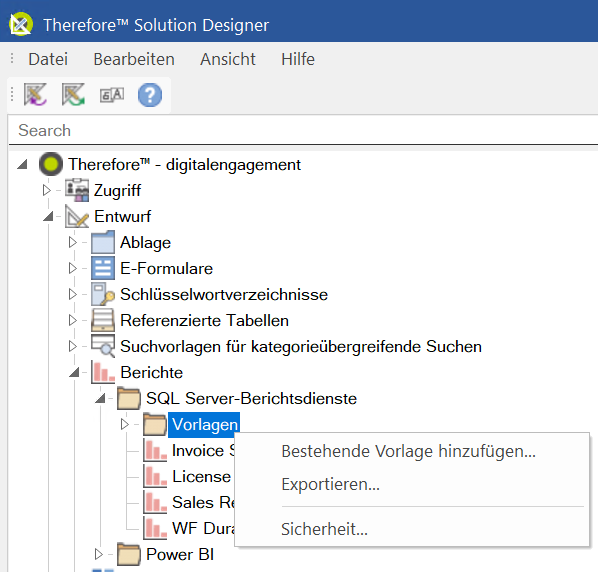Expand the Suchvorlagen für kategorieübergreifende Suchen node
The width and height of the screenshot is (598, 572).
(x=72, y=346)
